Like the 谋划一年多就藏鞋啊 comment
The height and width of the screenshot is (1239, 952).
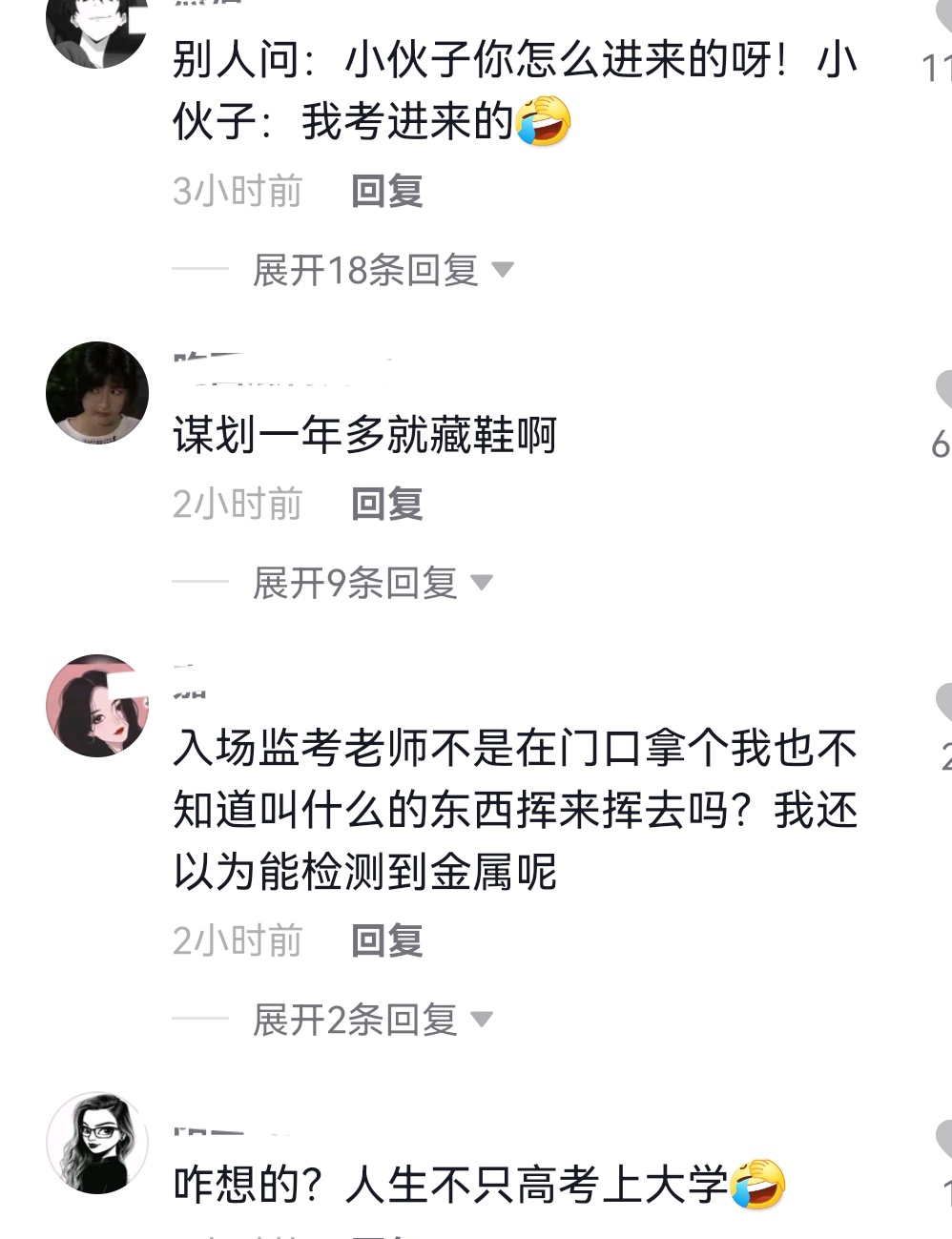[x=944, y=389]
